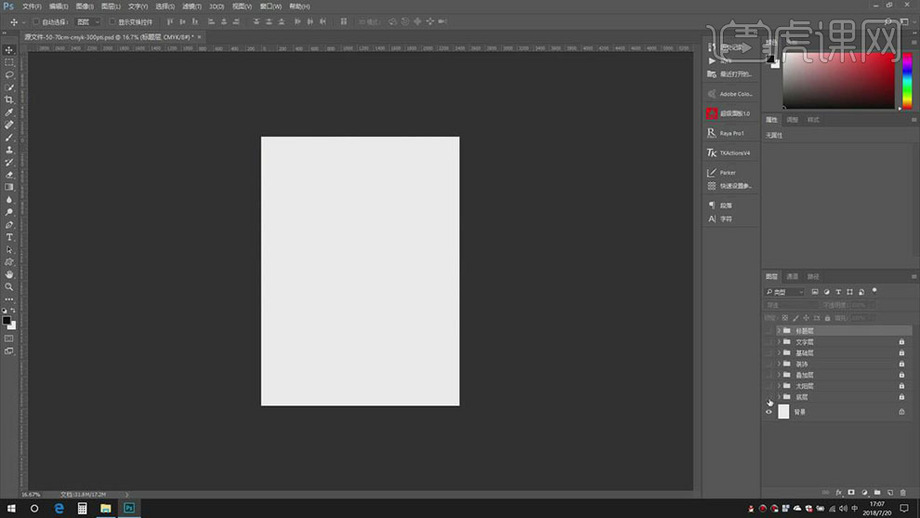Open Photoshop from the Windows taskbar
The image size is (920, 518).
coord(129,508)
